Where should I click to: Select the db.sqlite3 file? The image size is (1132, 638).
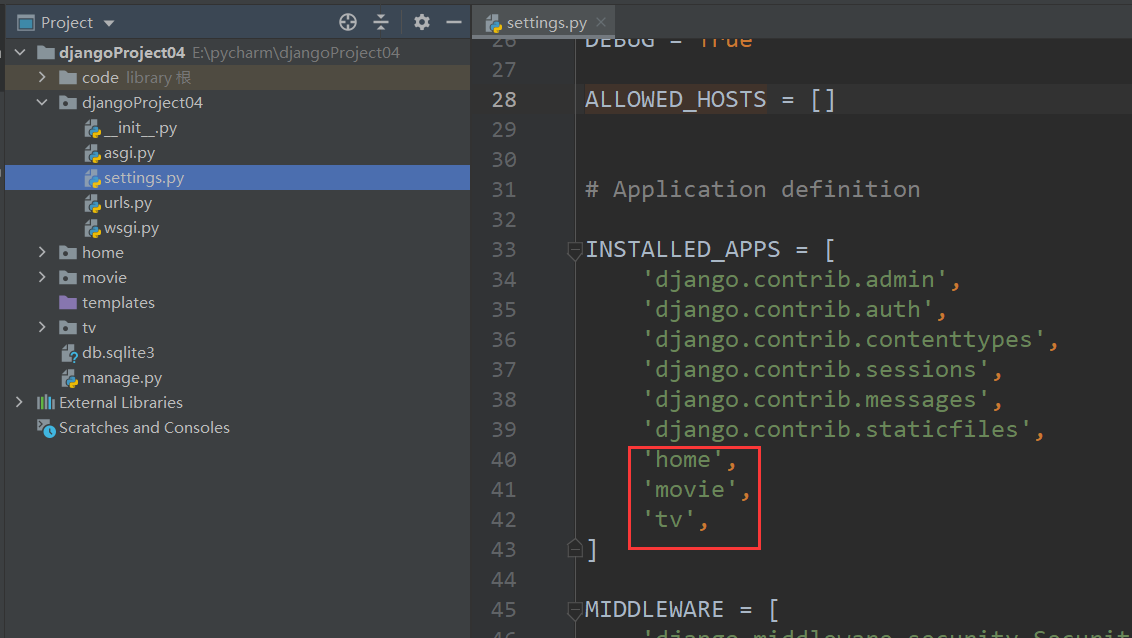[x=118, y=353]
